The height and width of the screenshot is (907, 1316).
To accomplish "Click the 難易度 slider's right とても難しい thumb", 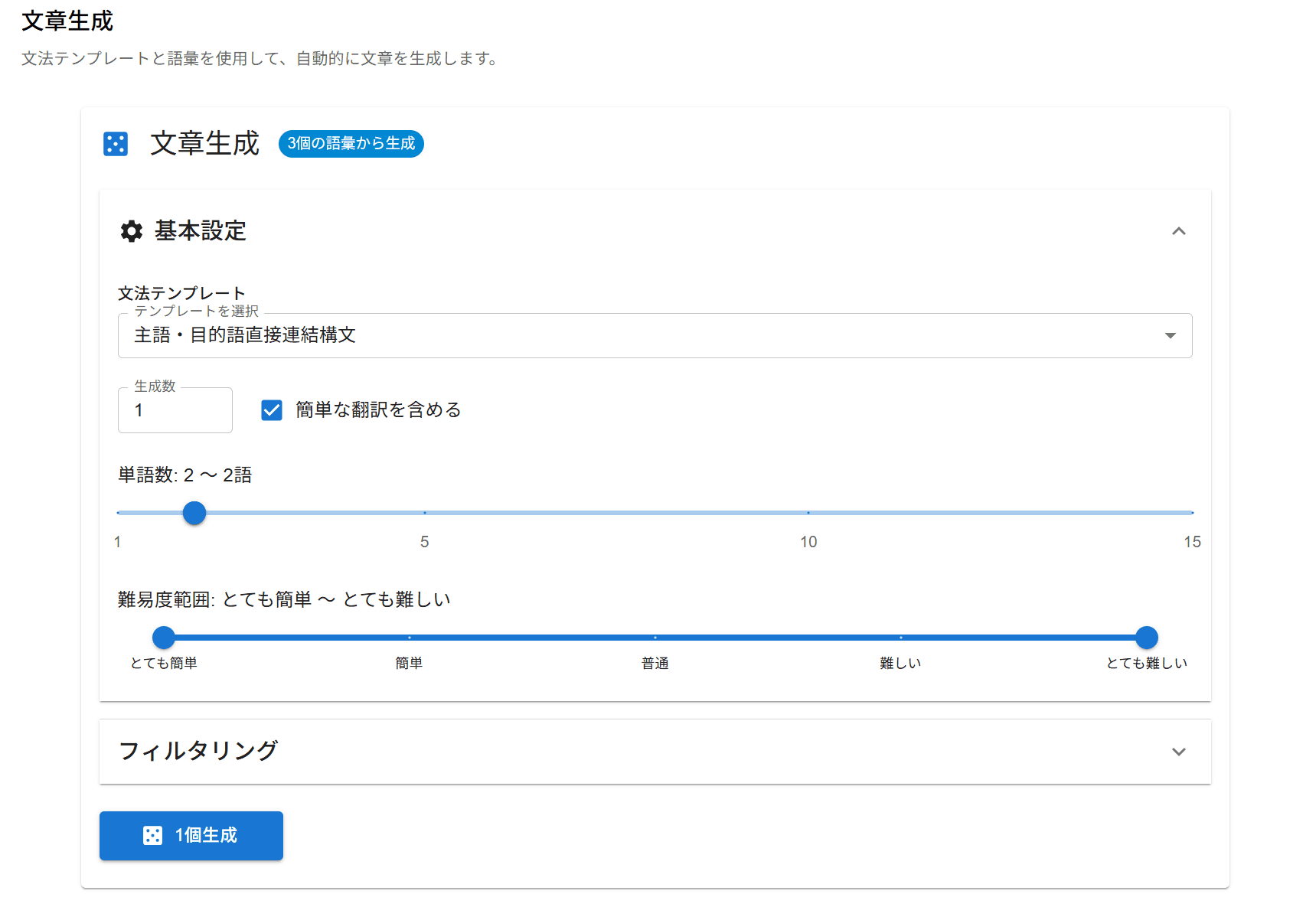I will 1146,638.
